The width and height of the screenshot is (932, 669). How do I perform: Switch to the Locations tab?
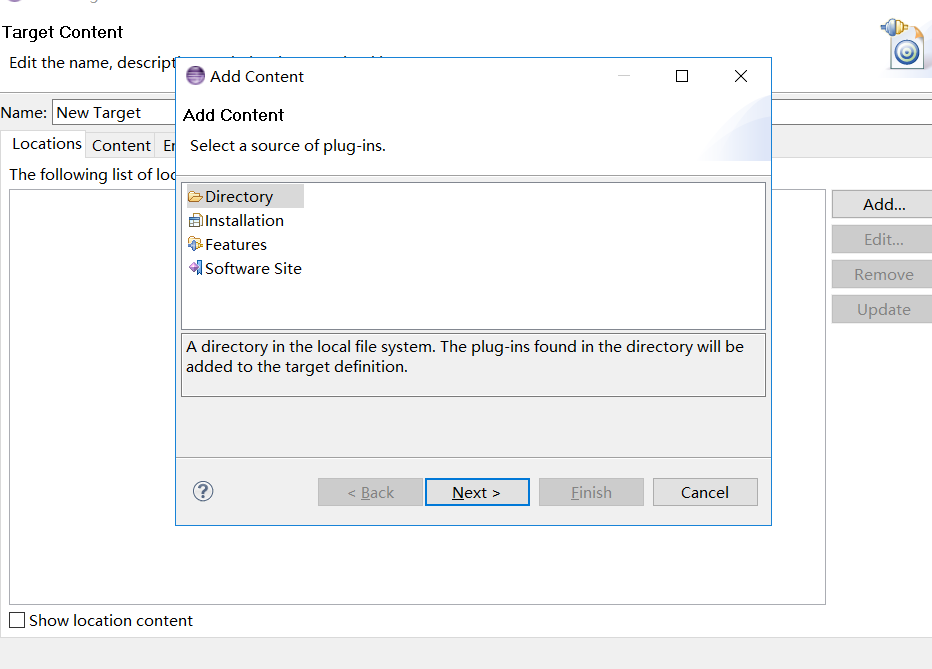[46, 144]
